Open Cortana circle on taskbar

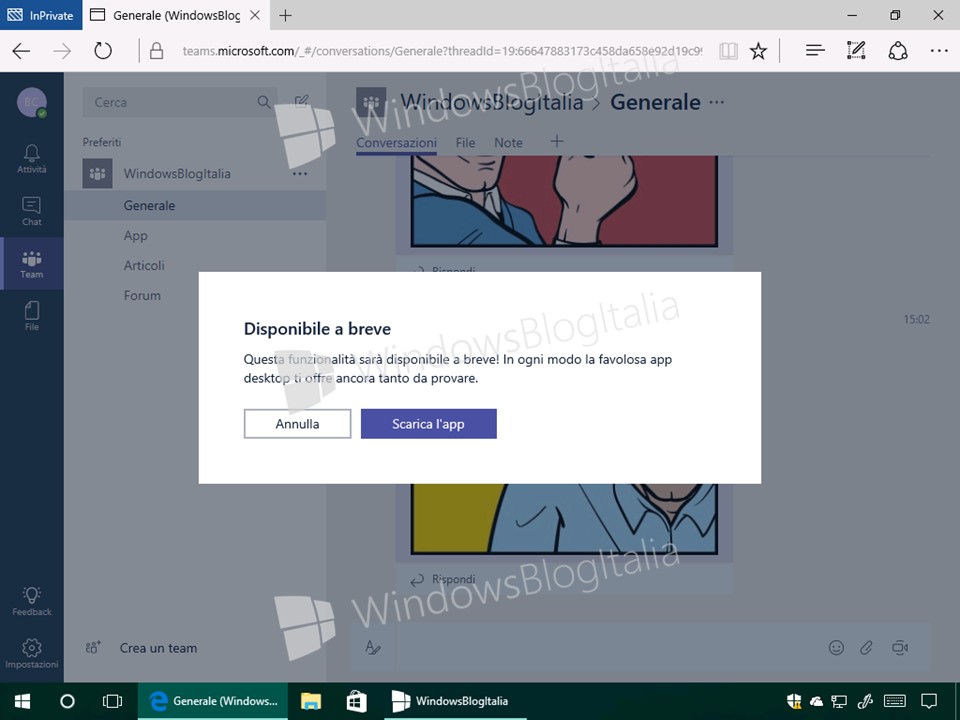(67, 701)
